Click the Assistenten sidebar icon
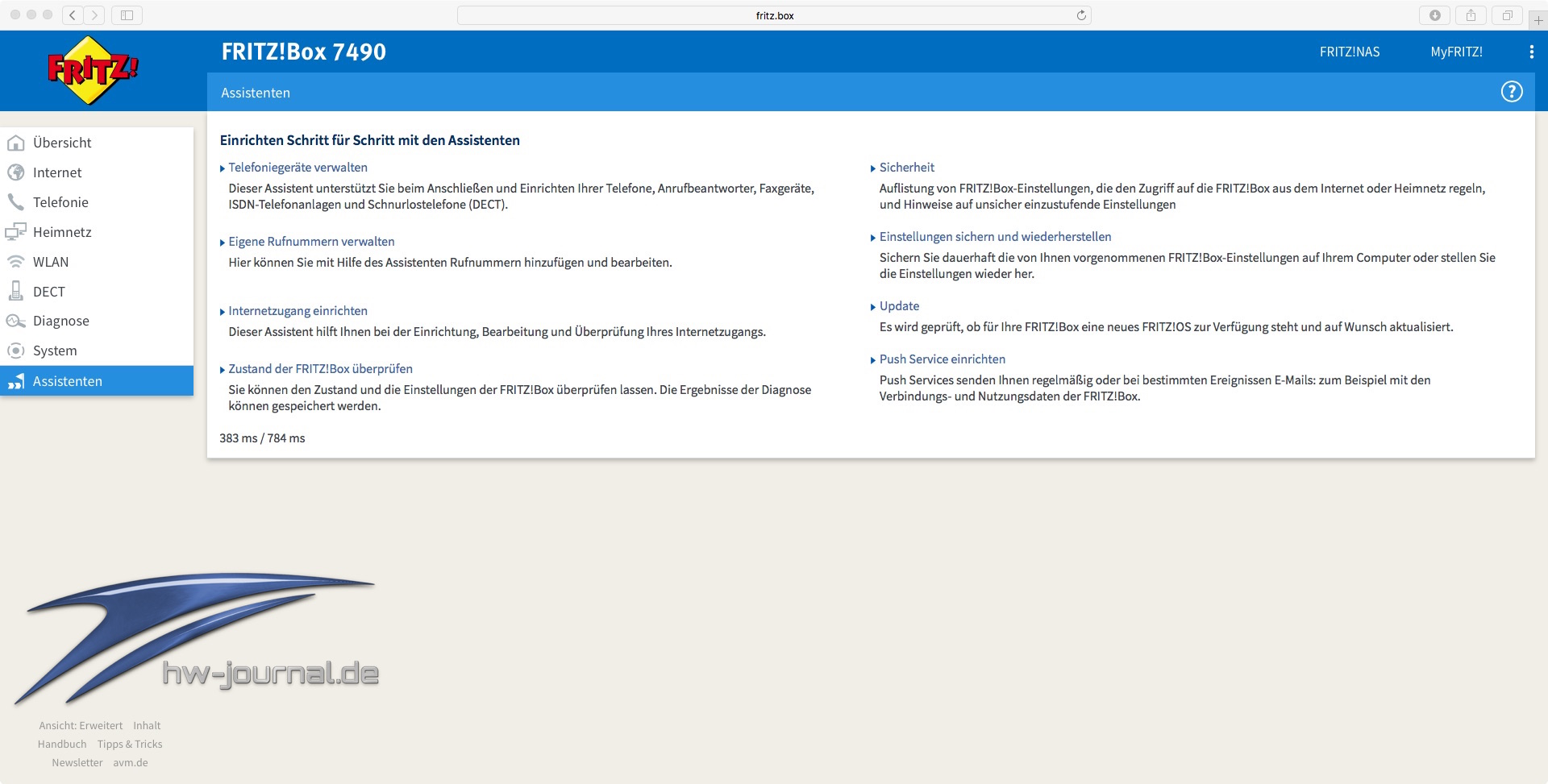The image size is (1548, 784). (x=16, y=381)
